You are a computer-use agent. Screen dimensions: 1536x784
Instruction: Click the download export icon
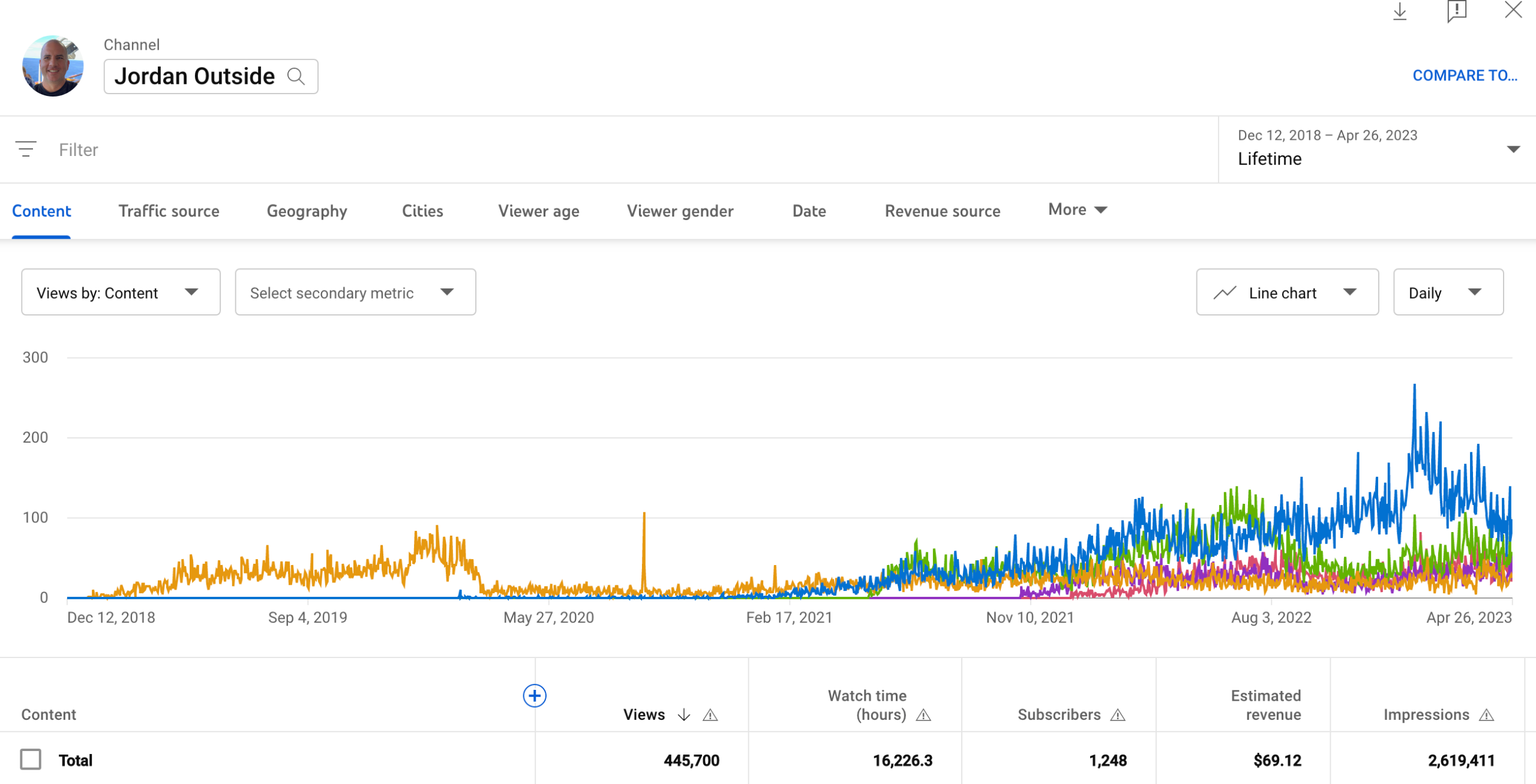pos(1399,11)
